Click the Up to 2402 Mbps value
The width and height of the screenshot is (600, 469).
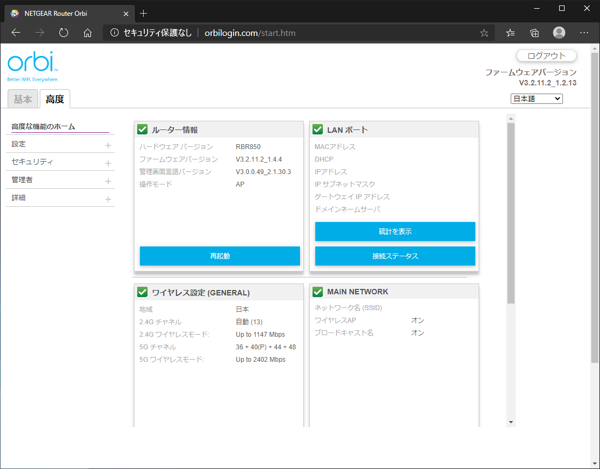[x=261, y=360]
